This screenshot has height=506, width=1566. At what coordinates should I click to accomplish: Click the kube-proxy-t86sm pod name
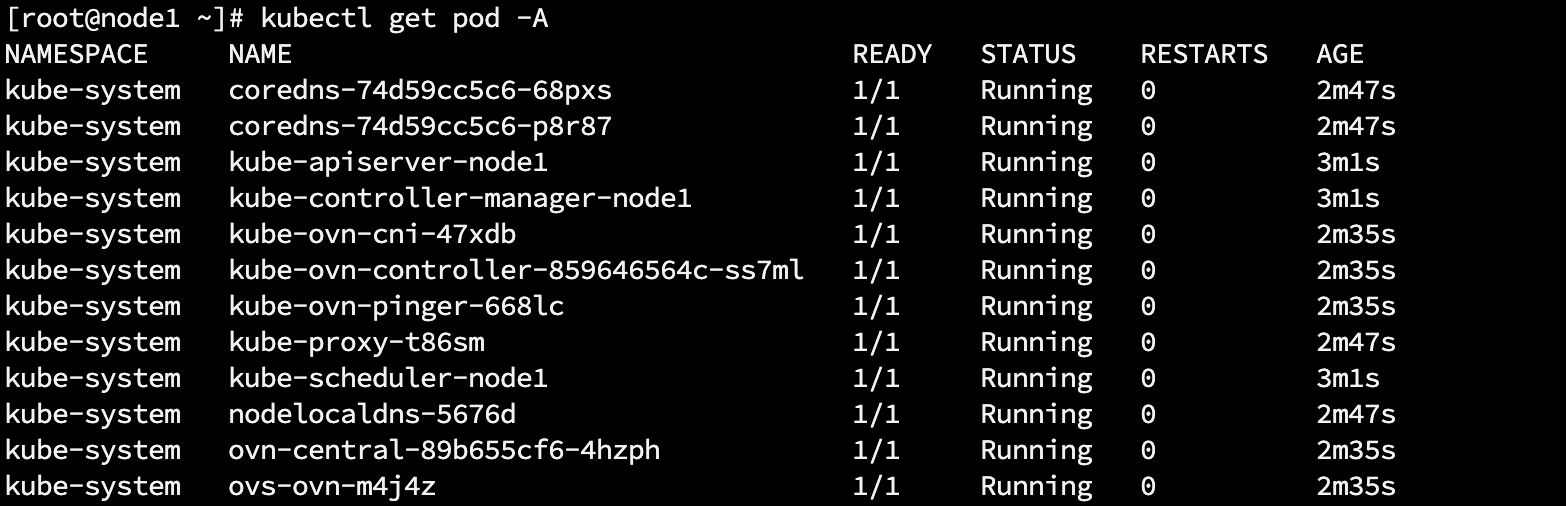356,342
